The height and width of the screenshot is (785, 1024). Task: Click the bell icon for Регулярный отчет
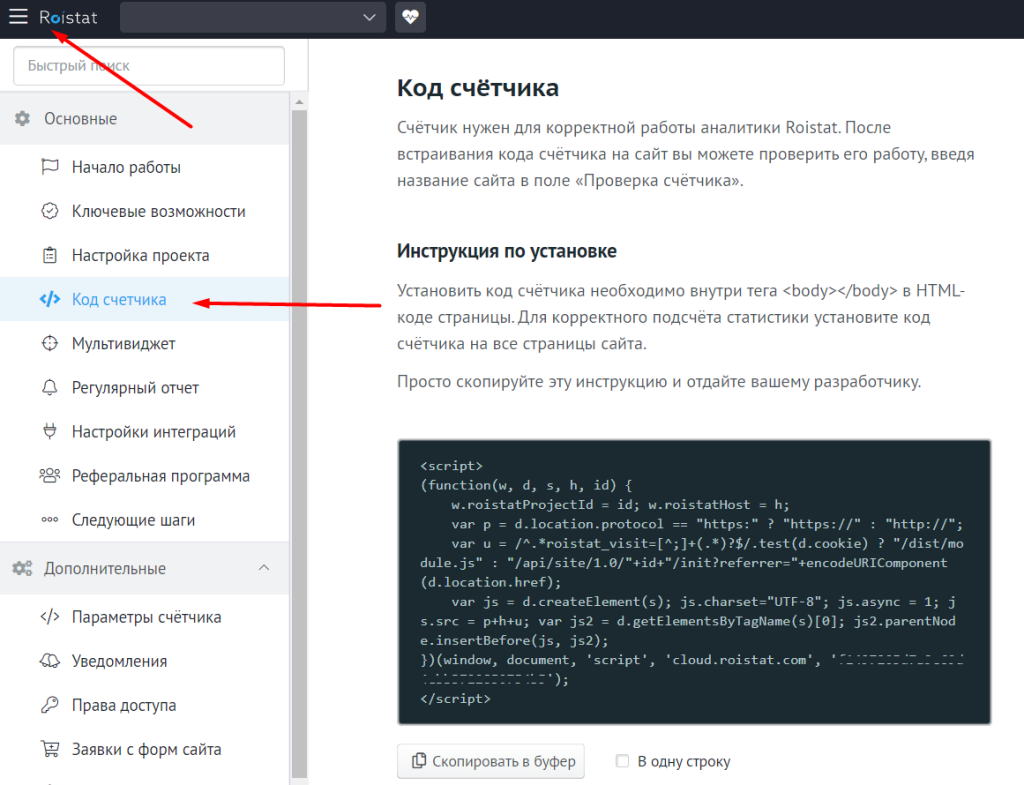tap(49, 387)
